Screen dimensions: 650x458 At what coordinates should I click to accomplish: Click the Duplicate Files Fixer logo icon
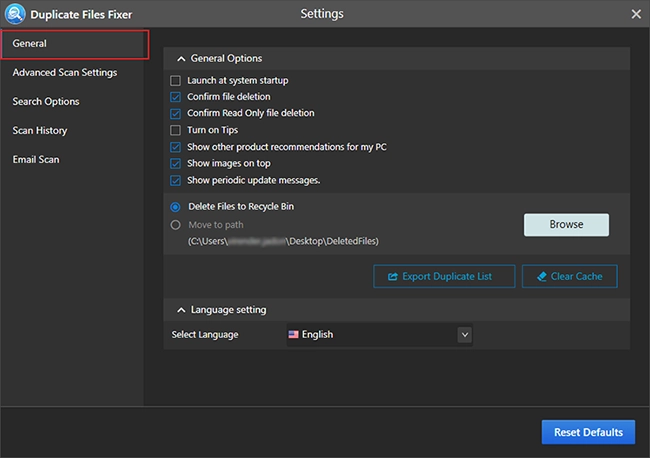[x=15, y=14]
